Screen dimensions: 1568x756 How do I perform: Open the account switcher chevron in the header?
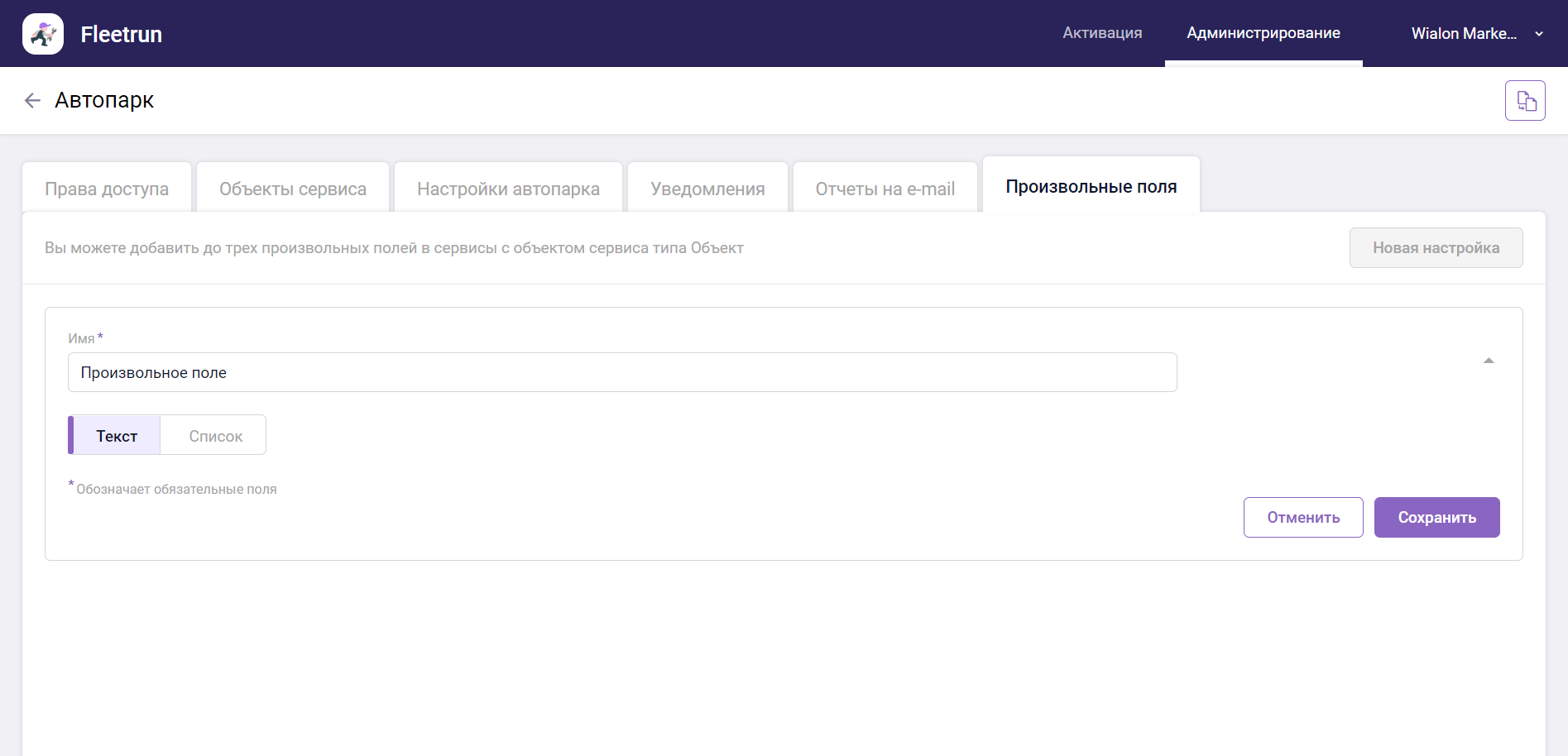[x=1538, y=34]
